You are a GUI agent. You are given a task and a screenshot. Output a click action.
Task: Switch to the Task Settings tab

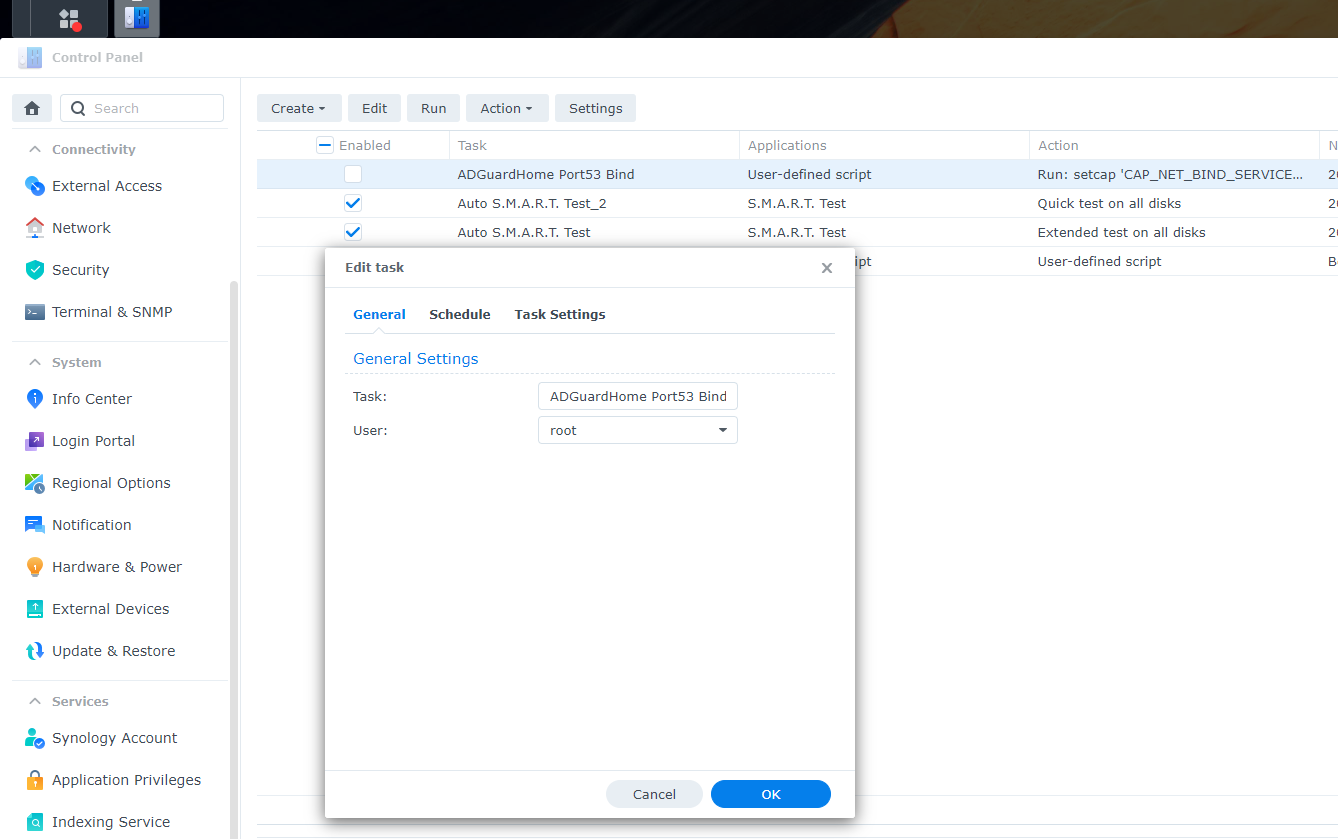coord(560,314)
